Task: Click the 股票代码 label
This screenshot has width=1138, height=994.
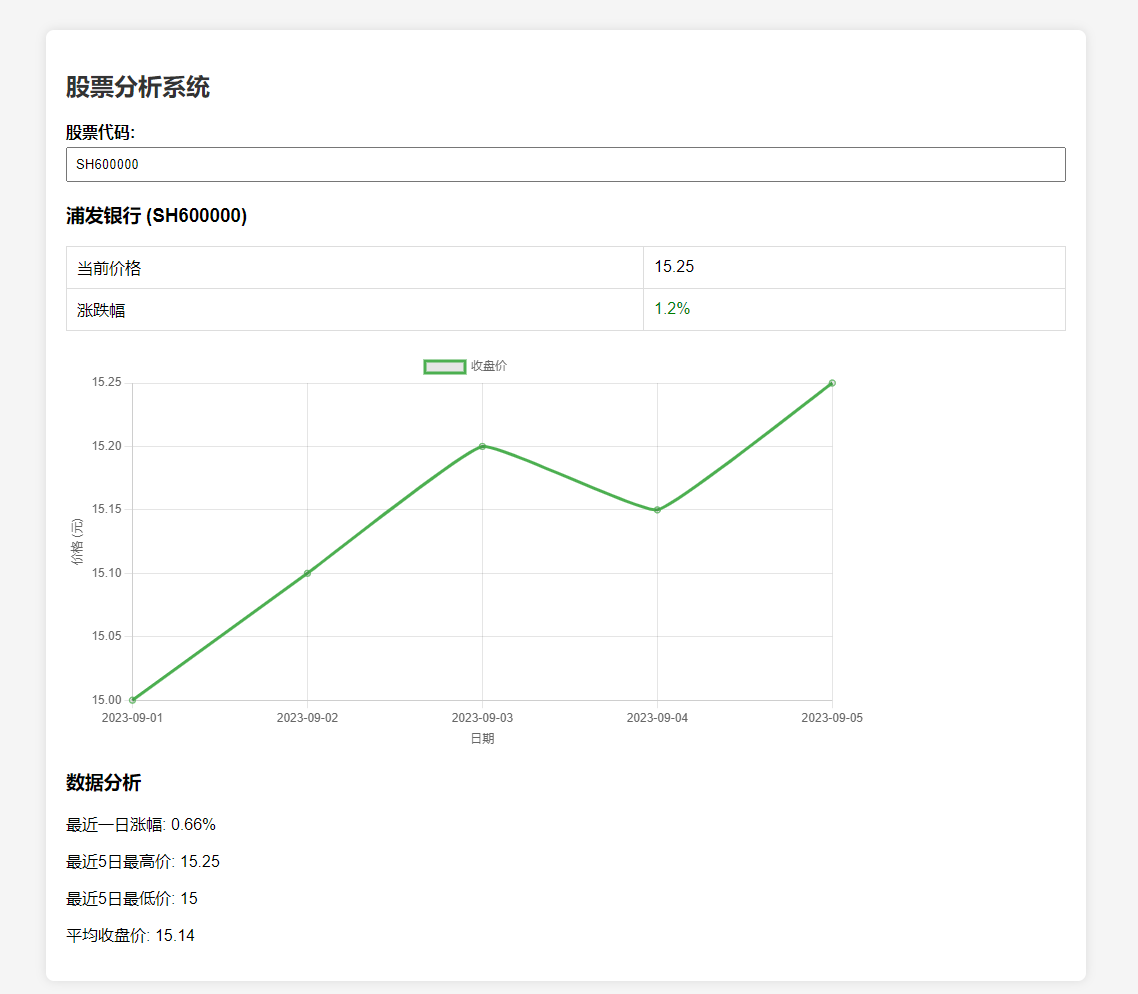Action: click(x=100, y=133)
